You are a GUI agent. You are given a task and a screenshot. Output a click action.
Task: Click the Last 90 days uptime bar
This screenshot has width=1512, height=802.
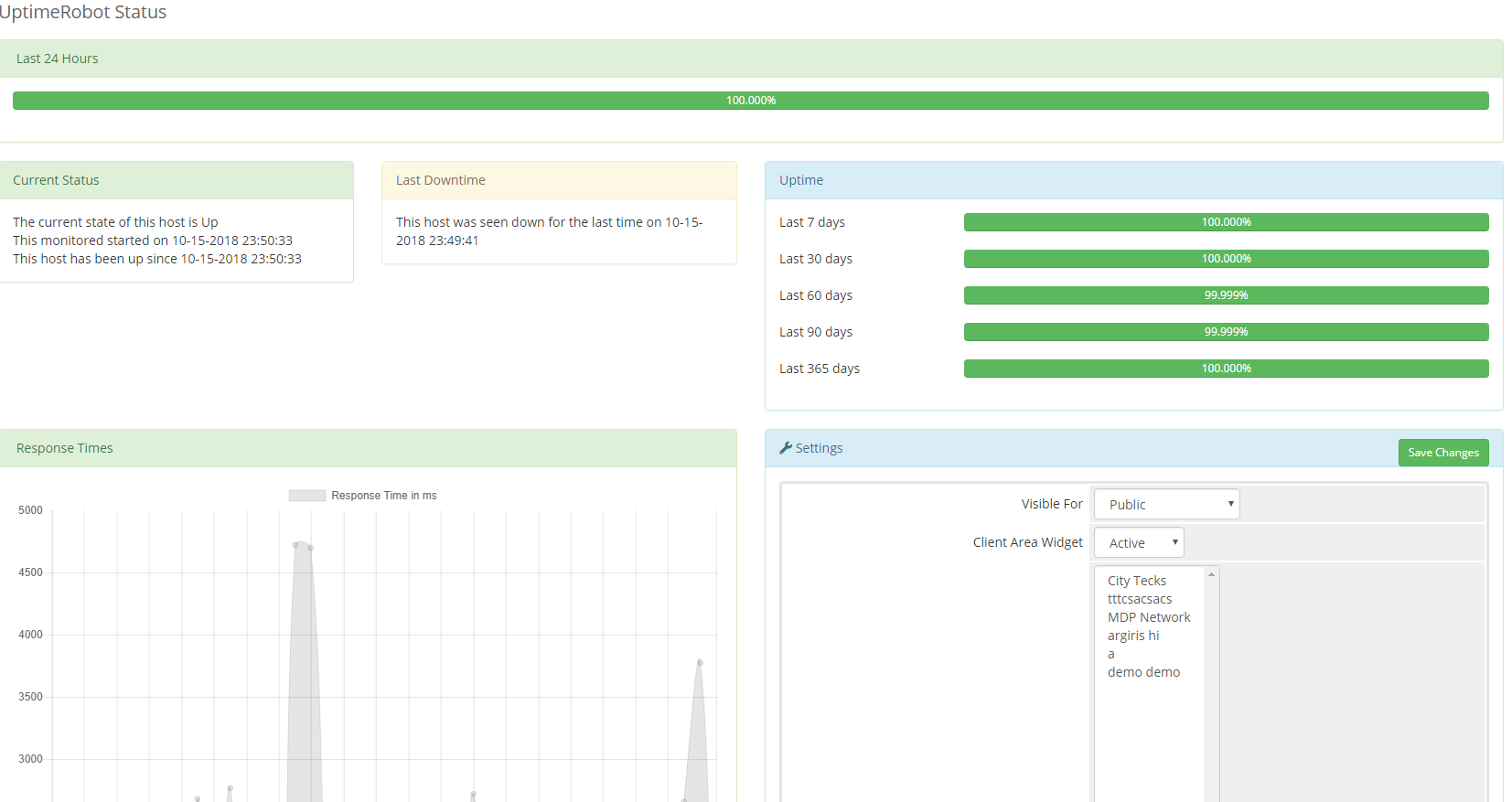[1226, 332]
